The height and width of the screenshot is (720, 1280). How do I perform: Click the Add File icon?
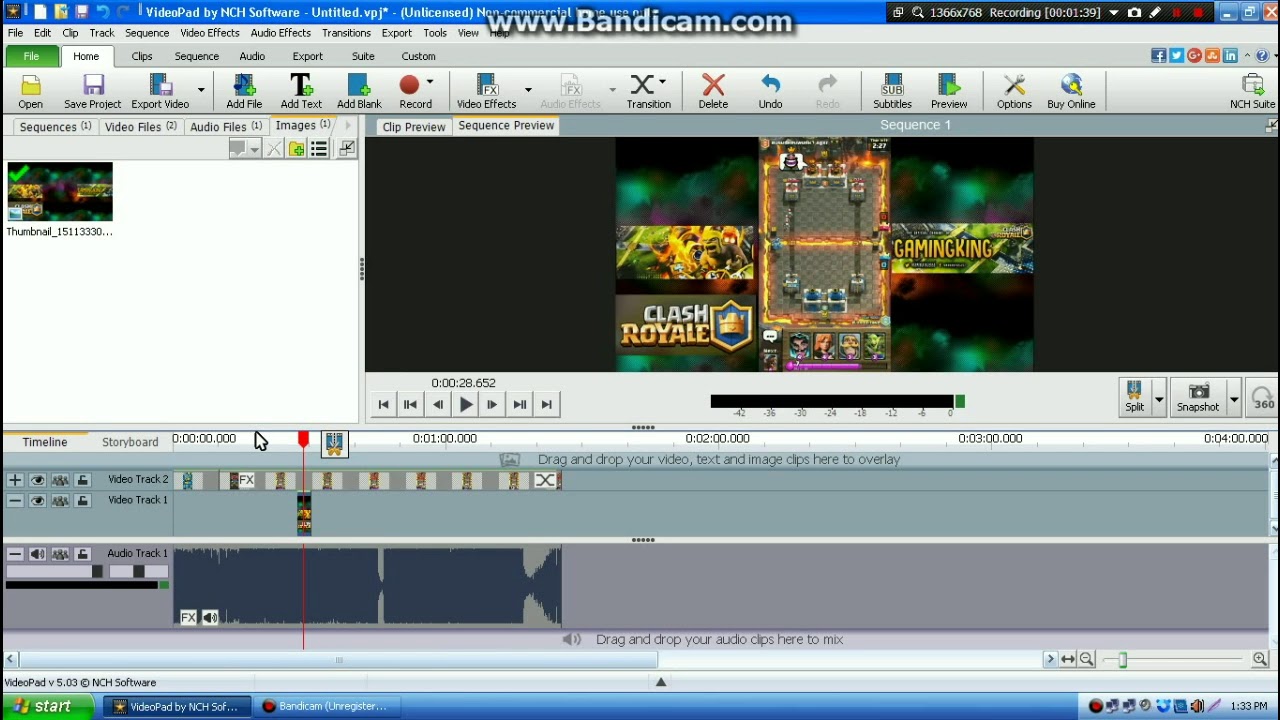click(x=244, y=91)
